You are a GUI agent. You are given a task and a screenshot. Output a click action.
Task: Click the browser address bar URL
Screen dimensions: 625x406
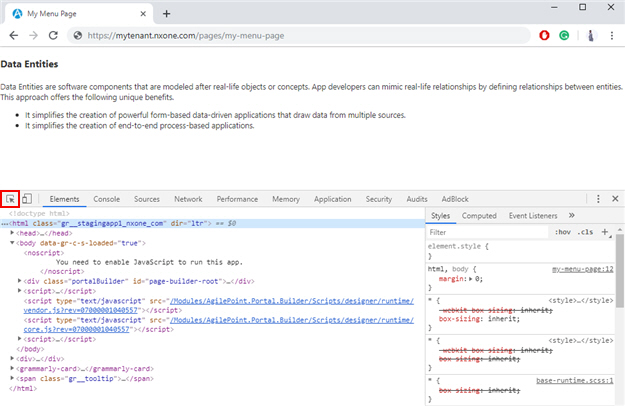pyautogui.click(x=186, y=35)
